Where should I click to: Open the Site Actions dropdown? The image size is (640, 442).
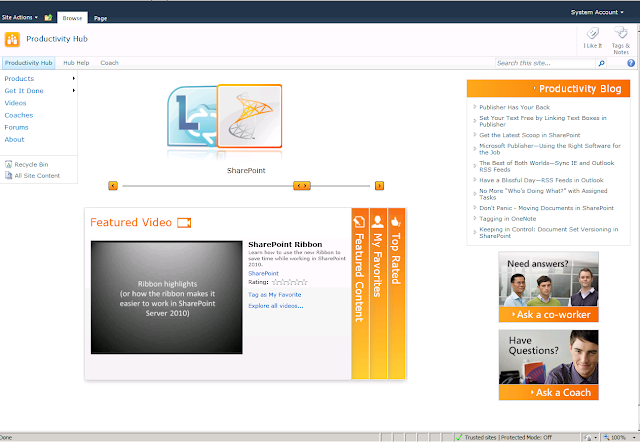20,18
